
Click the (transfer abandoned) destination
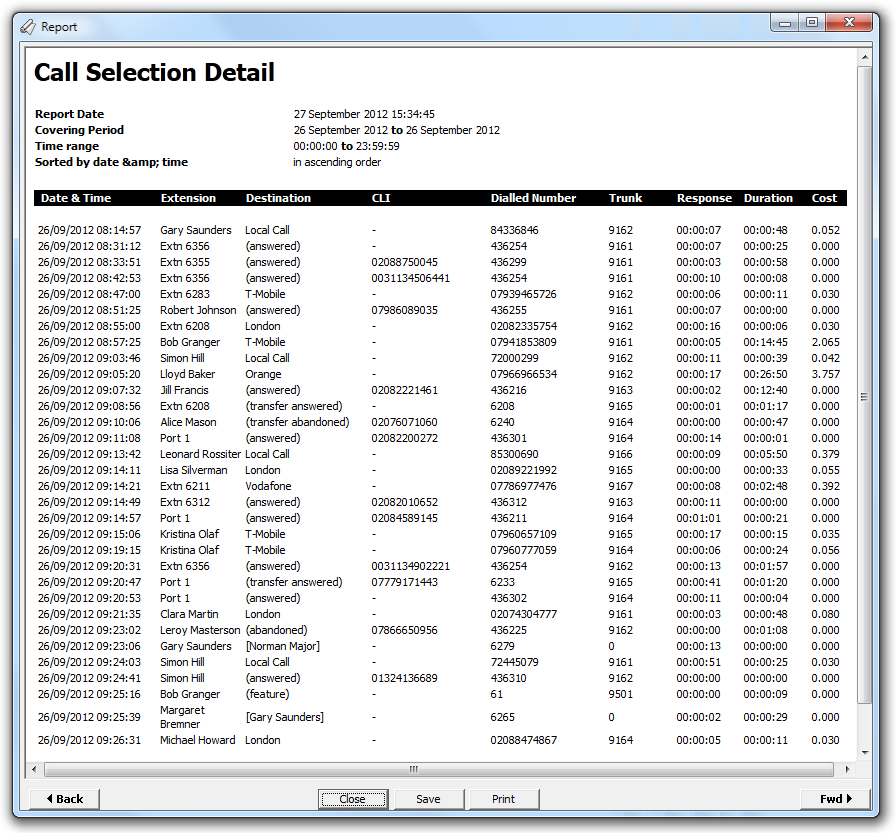tap(297, 422)
